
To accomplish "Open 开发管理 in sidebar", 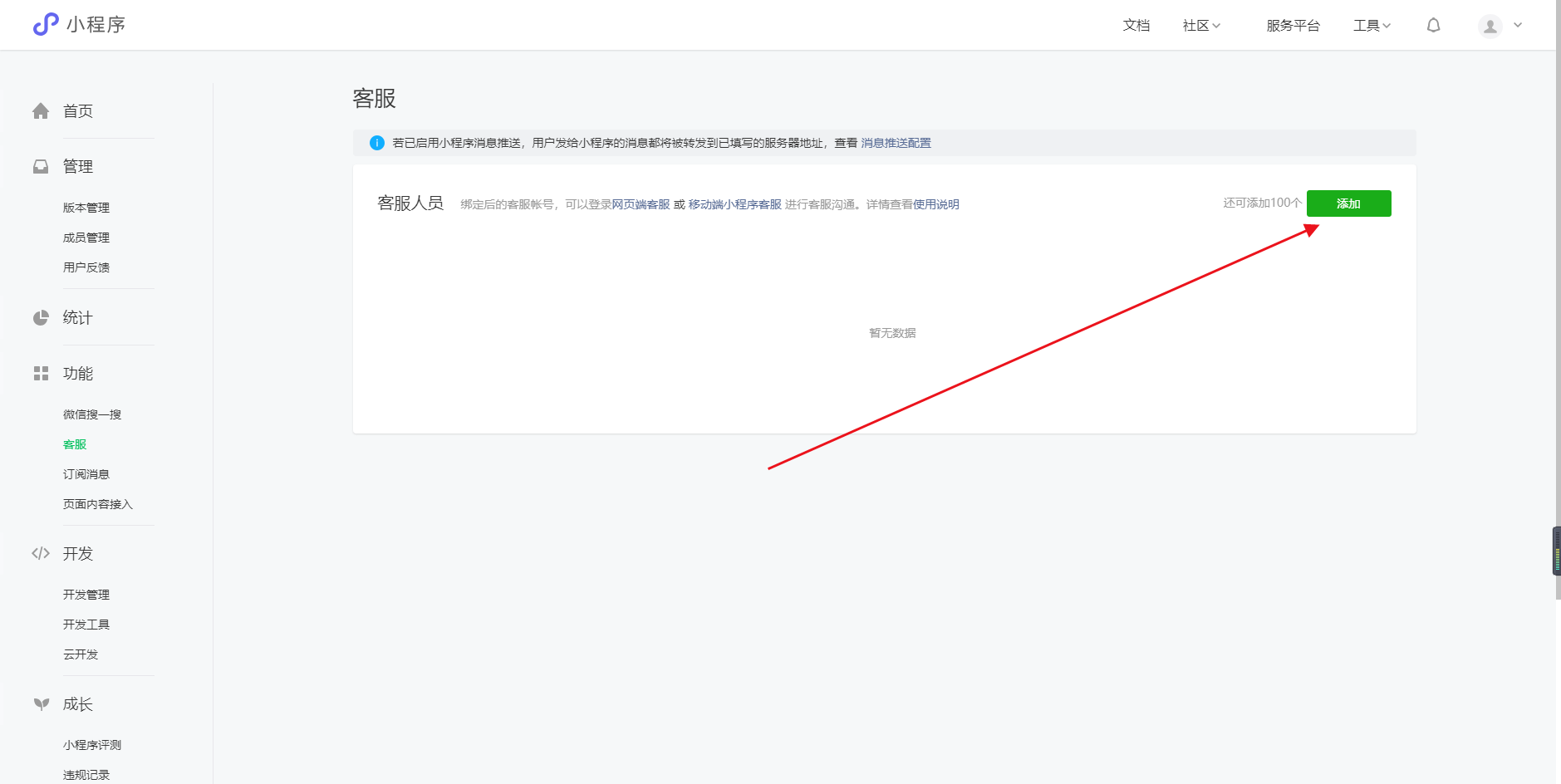I will (86, 595).
